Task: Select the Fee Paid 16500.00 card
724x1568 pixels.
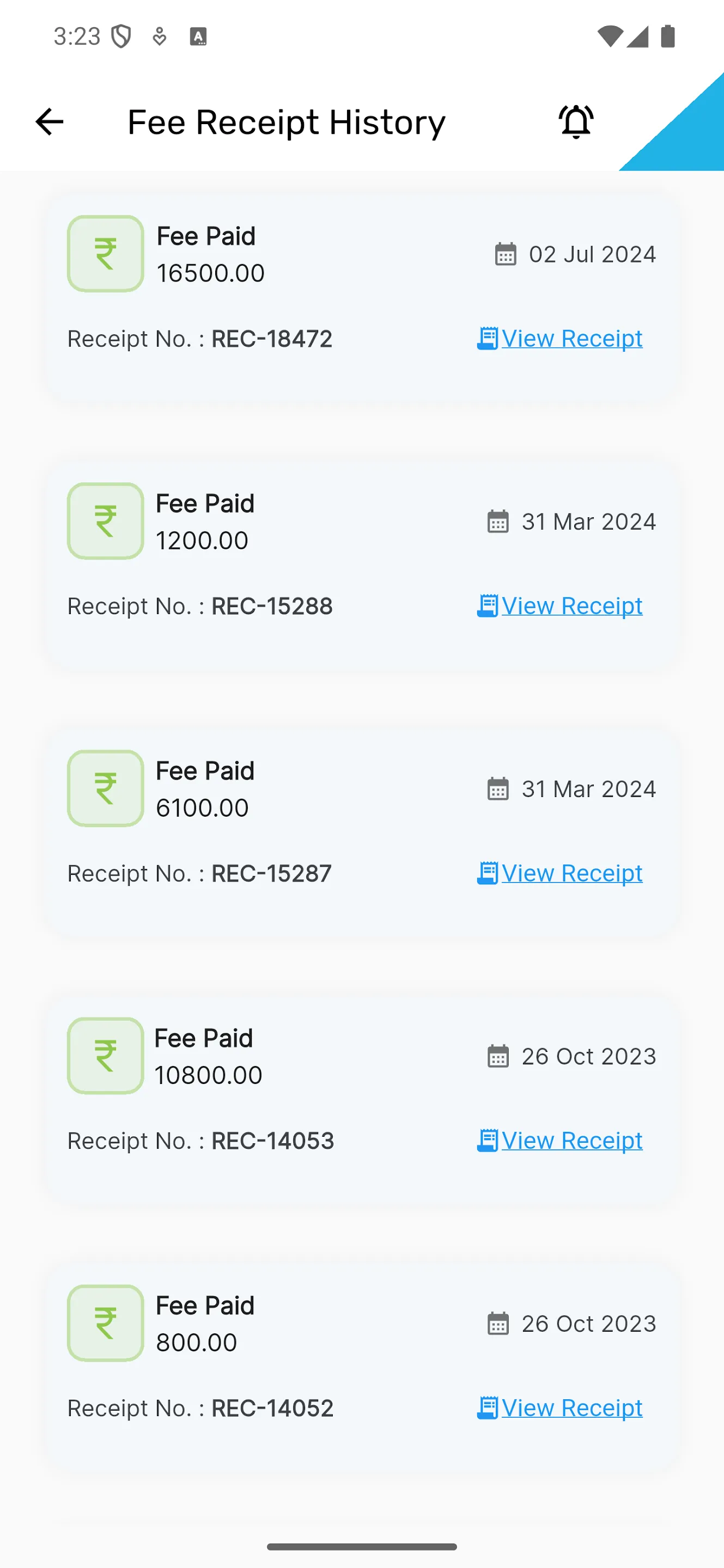Action: click(x=362, y=297)
